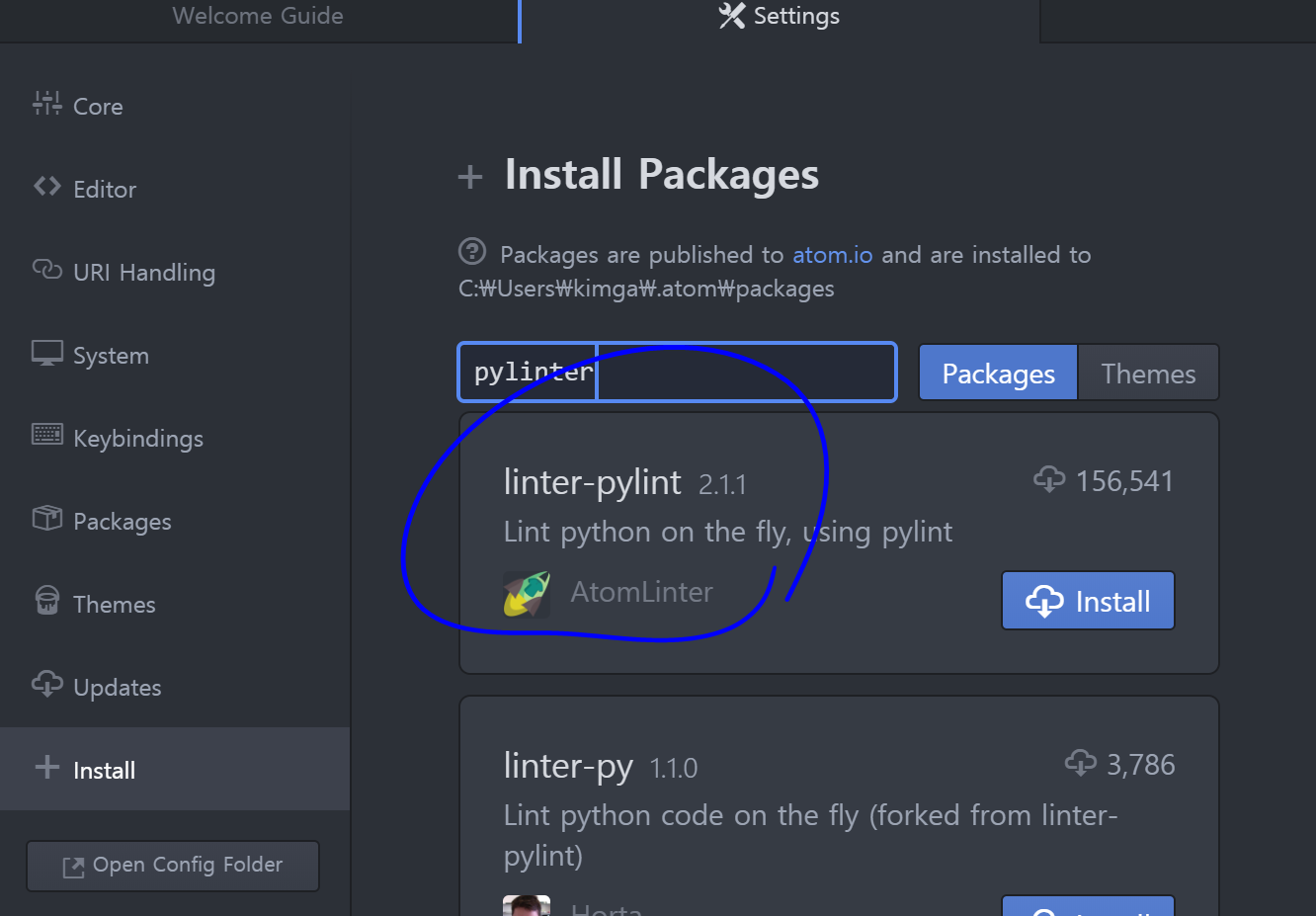Click the packages folder path text

[646, 289]
